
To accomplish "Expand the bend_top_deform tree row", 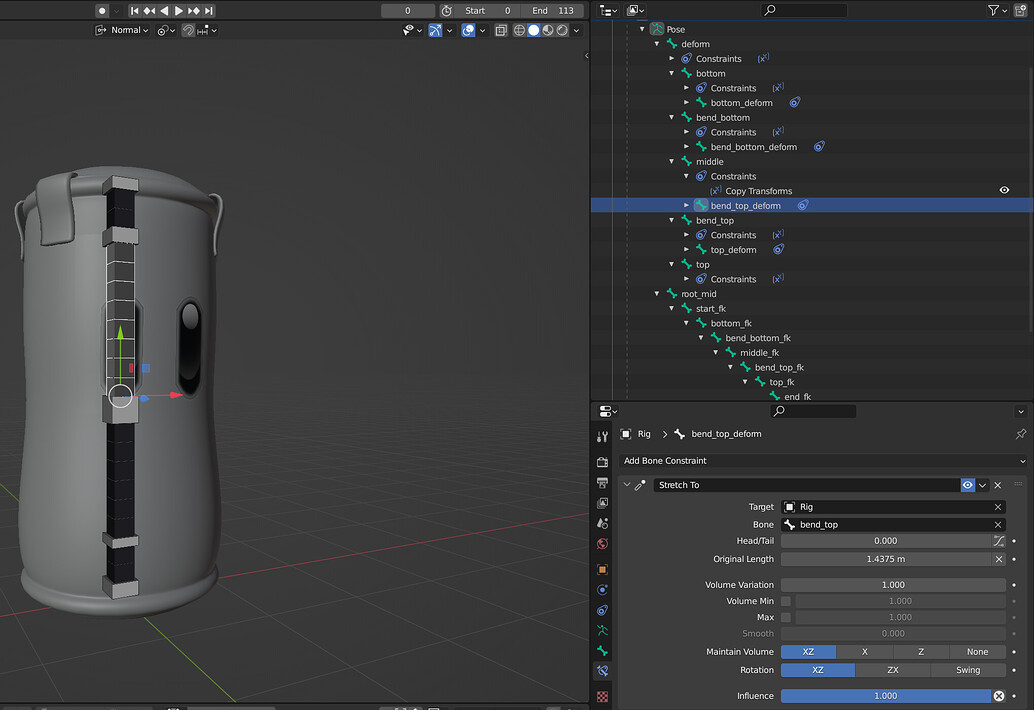I will tap(686, 206).
